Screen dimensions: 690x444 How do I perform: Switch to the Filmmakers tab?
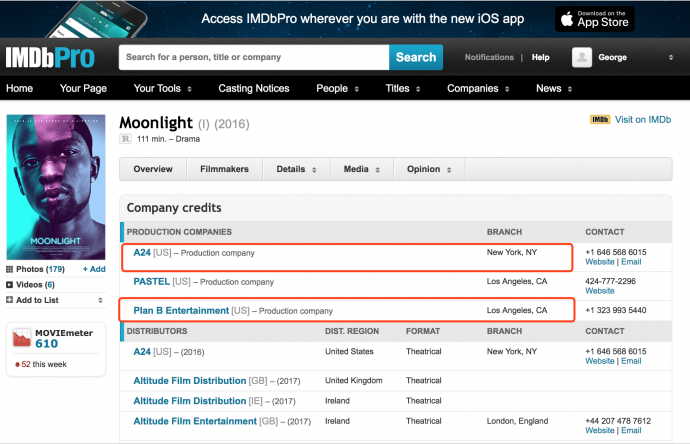pyautogui.click(x=224, y=169)
